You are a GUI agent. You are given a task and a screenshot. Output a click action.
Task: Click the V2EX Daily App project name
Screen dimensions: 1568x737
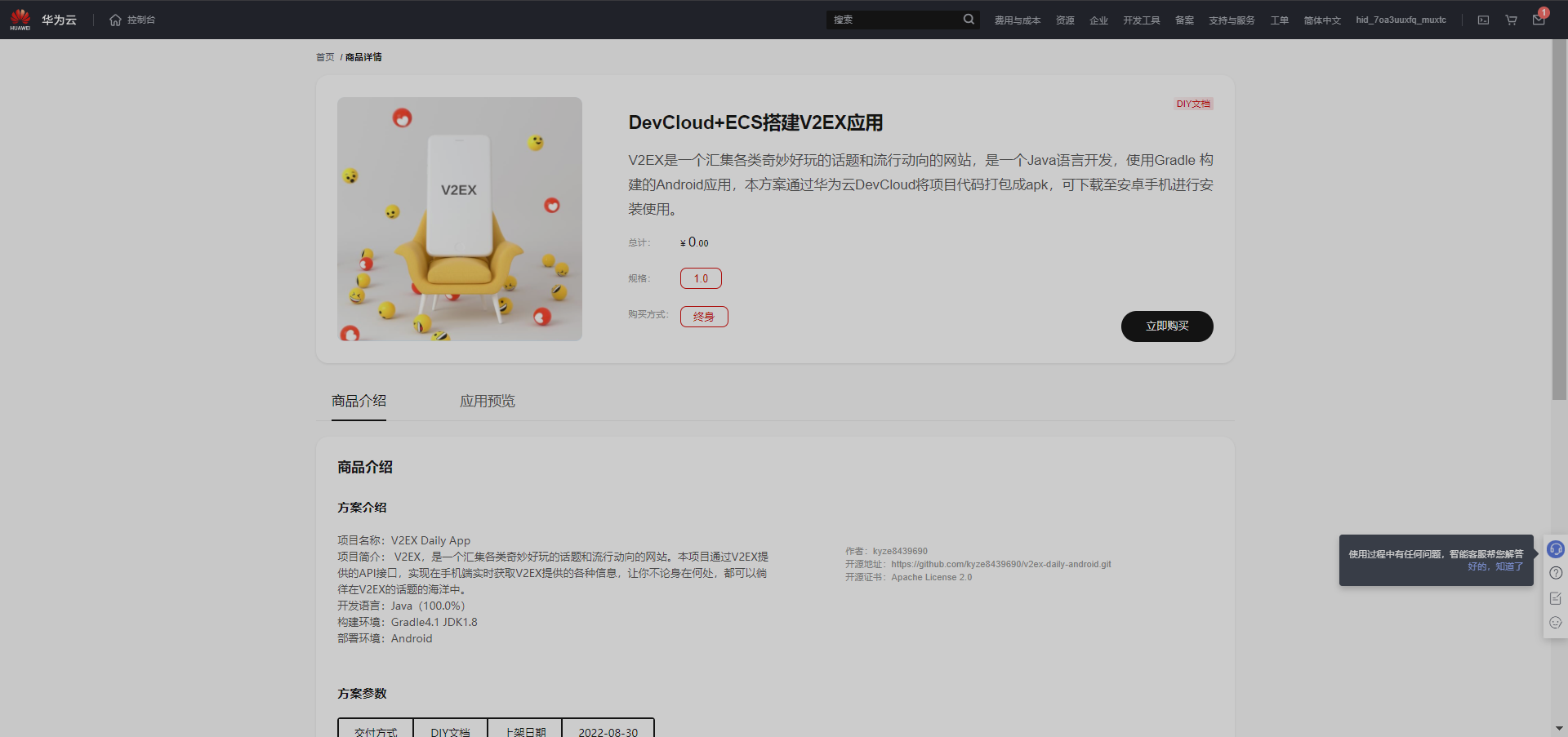pos(430,540)
